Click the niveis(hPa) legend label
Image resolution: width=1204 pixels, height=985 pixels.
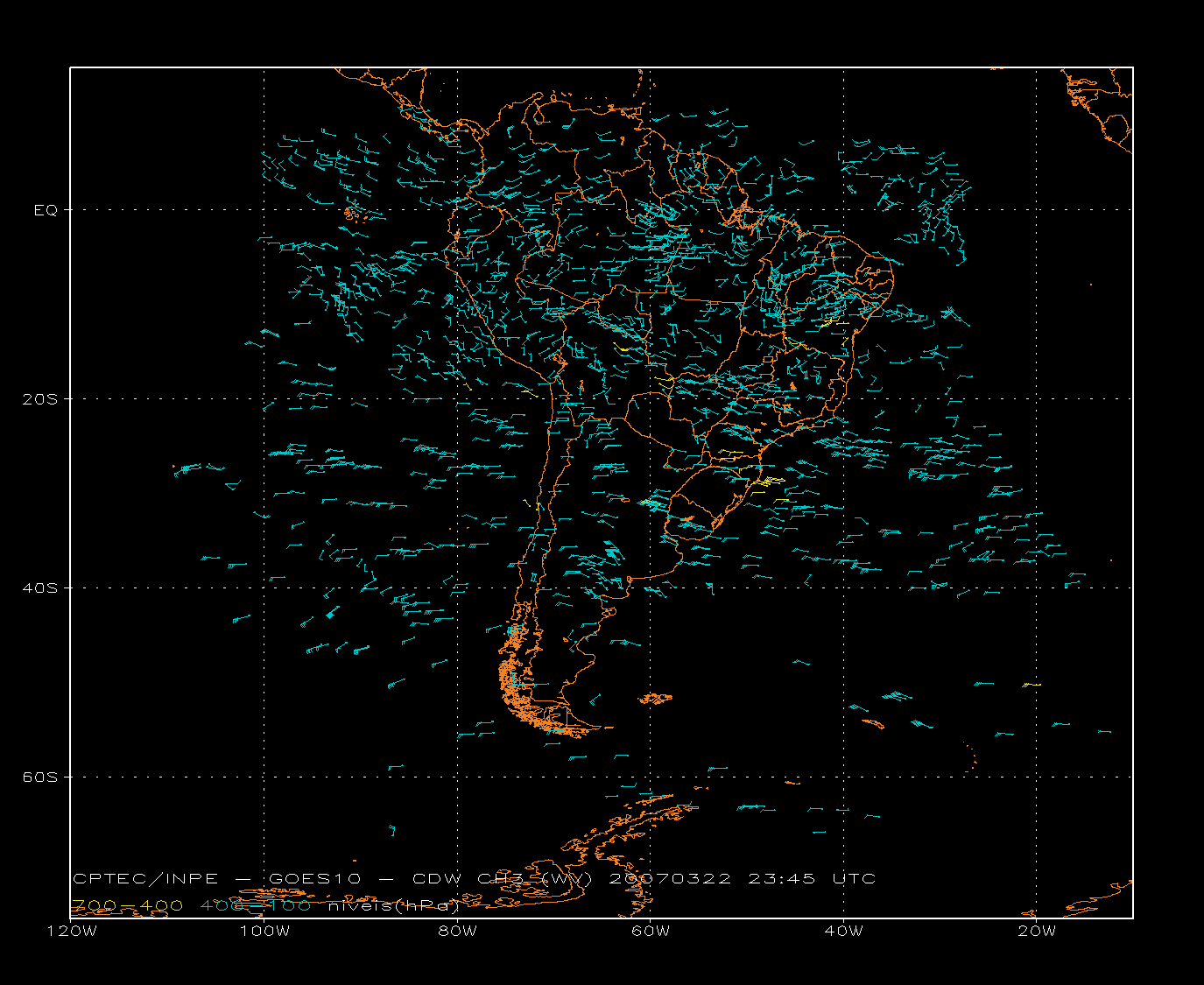pyautogui.click(x=394, y=905)
